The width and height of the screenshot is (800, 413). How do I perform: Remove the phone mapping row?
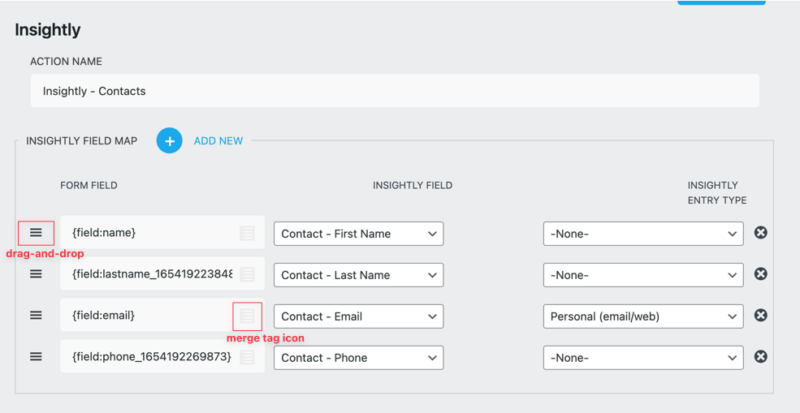tap(761, 357)
